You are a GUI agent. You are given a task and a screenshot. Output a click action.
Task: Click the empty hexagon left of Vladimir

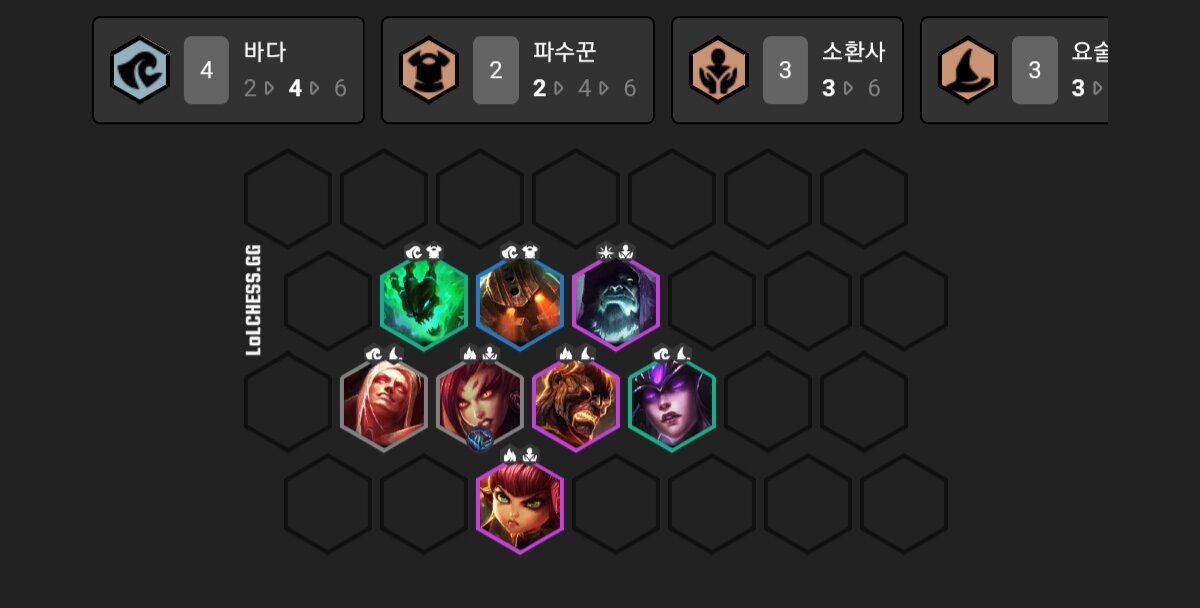(x=288, y=402)
